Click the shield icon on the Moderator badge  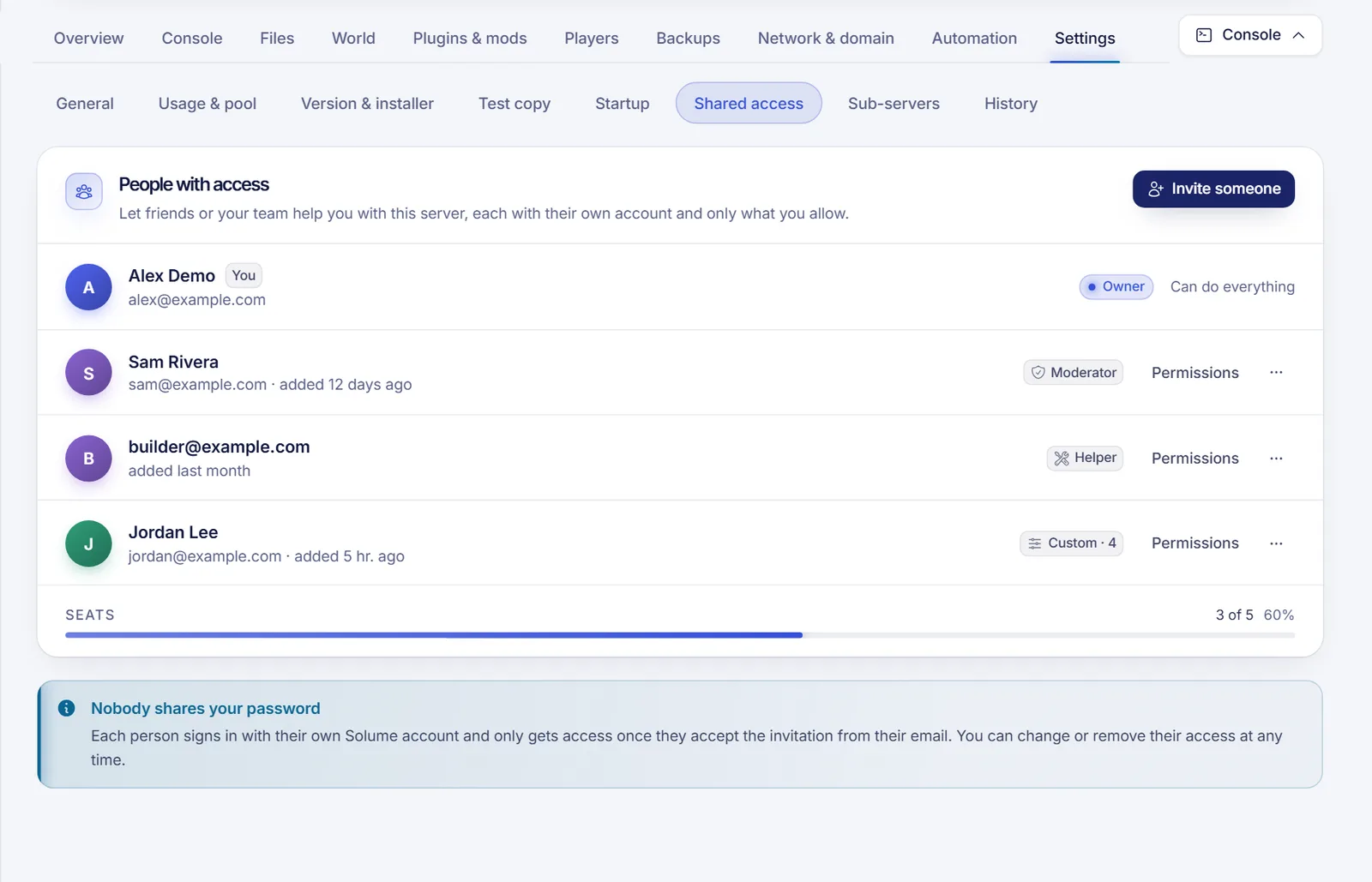[1038, 373]
